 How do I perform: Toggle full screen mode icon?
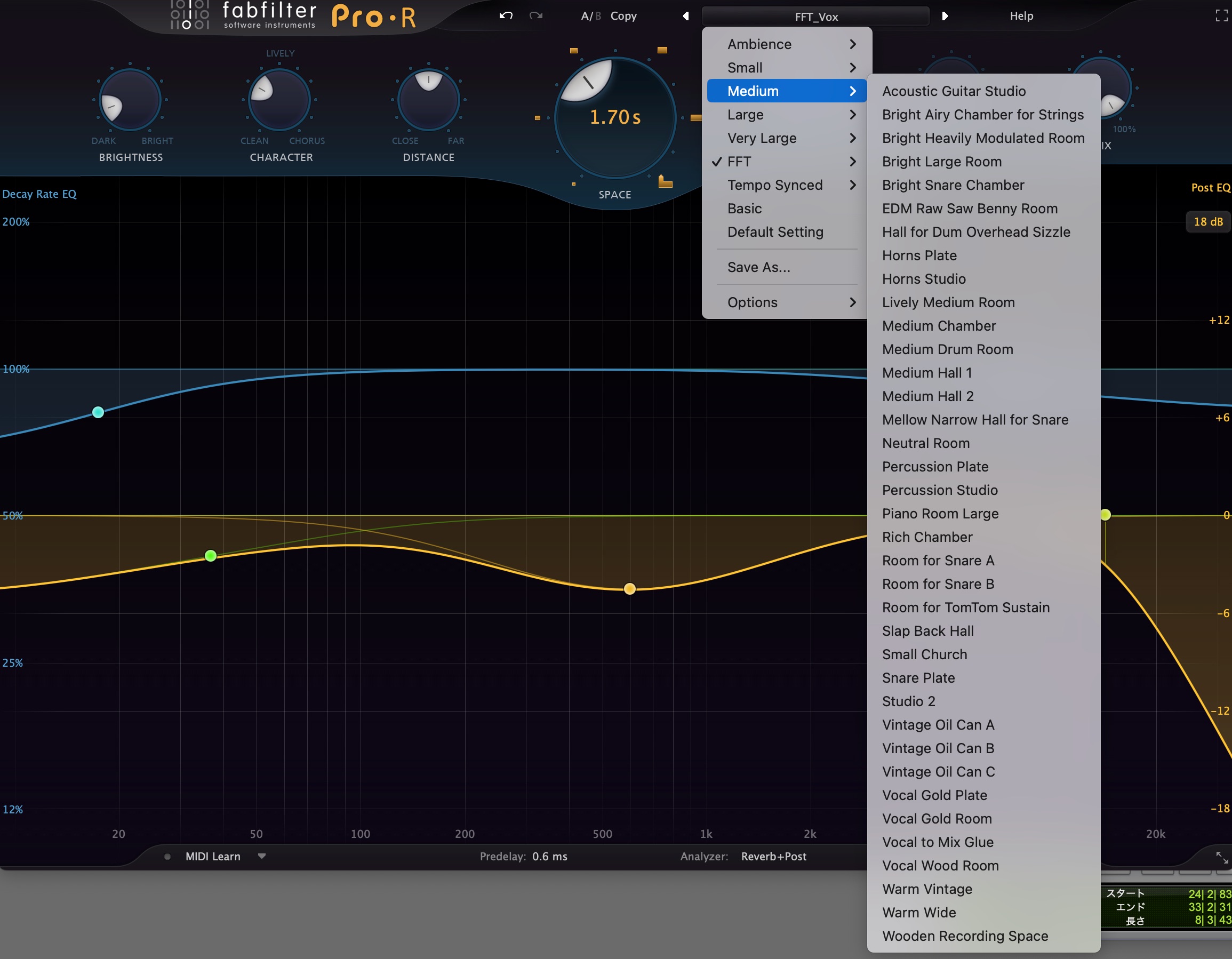pos(1221,16)
